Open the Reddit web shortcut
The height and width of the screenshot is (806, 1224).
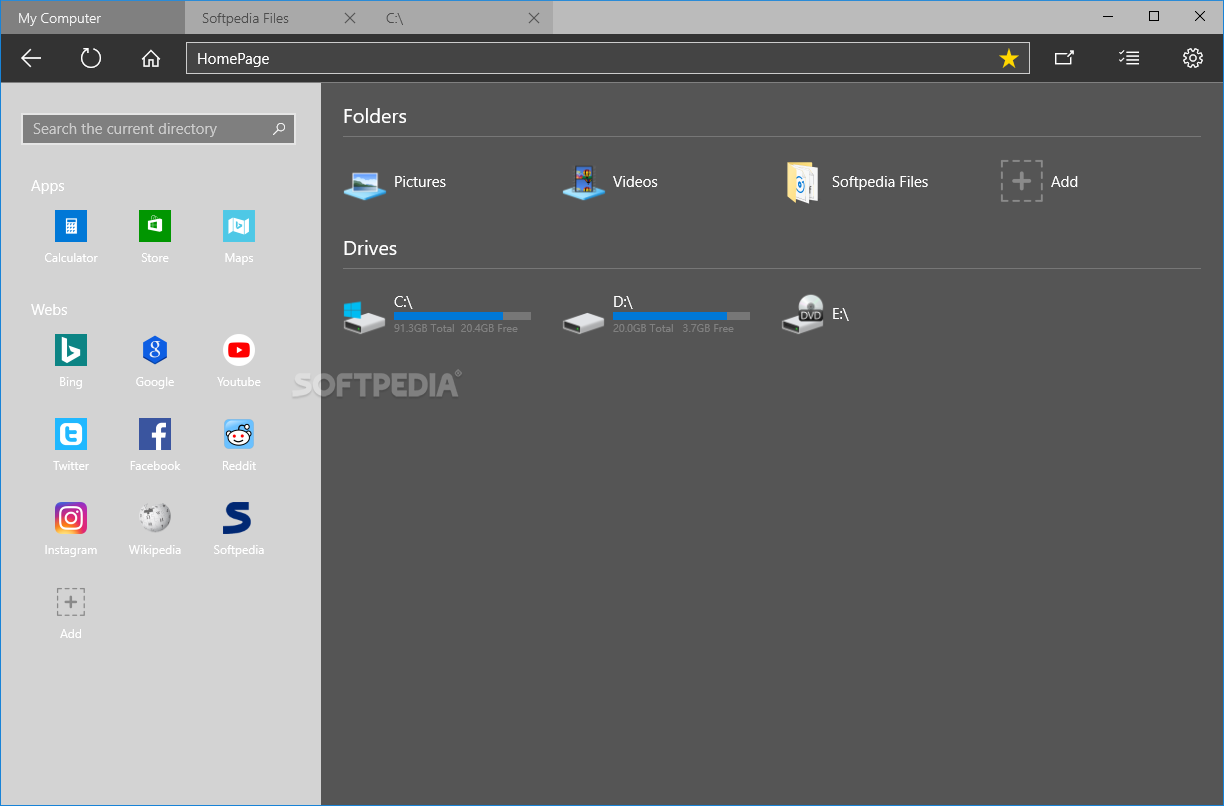coord(239,445)
